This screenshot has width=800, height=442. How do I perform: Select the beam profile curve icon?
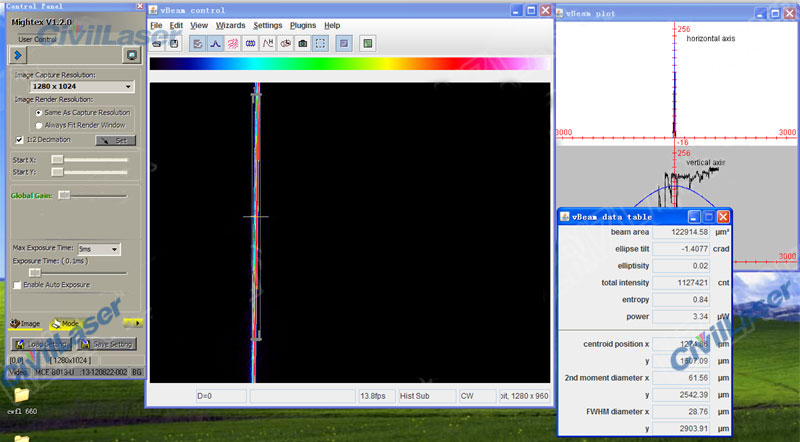pyautogui.click(x=215, y=44)
